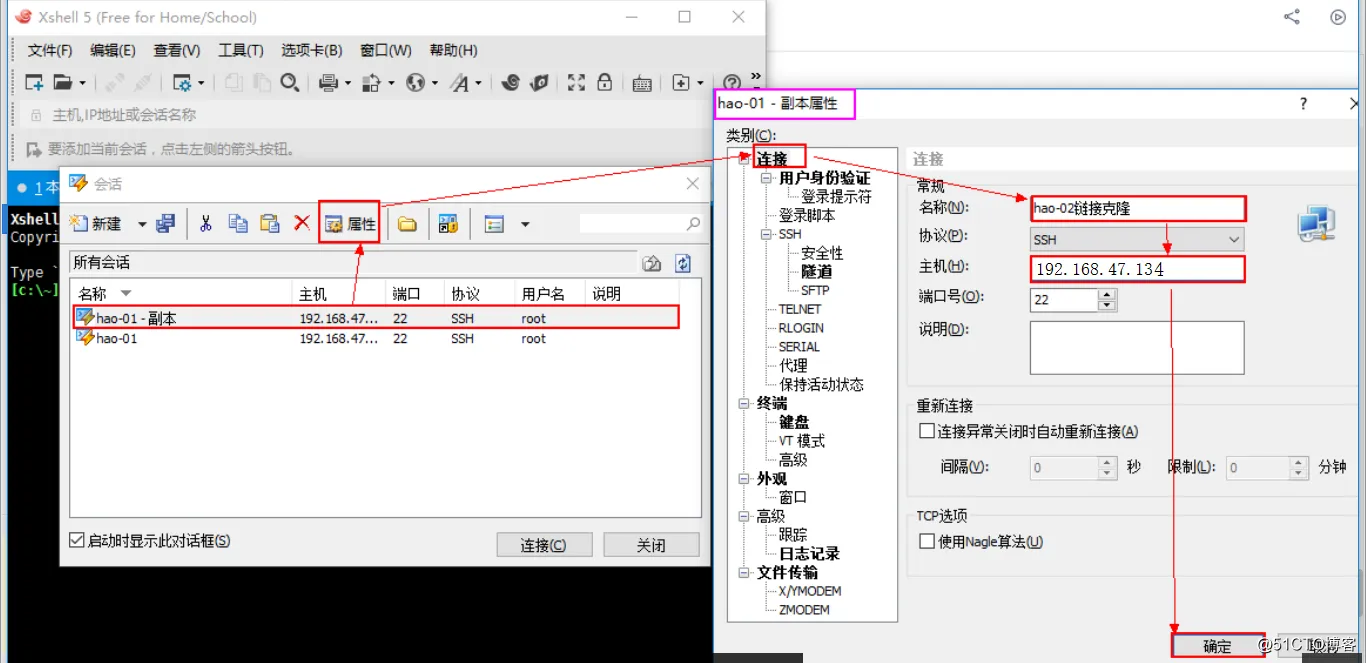Click the globe encoding icon in Xshell toolbar
The width and height of the screenshot is (1366, 663).
click(416, 83)
